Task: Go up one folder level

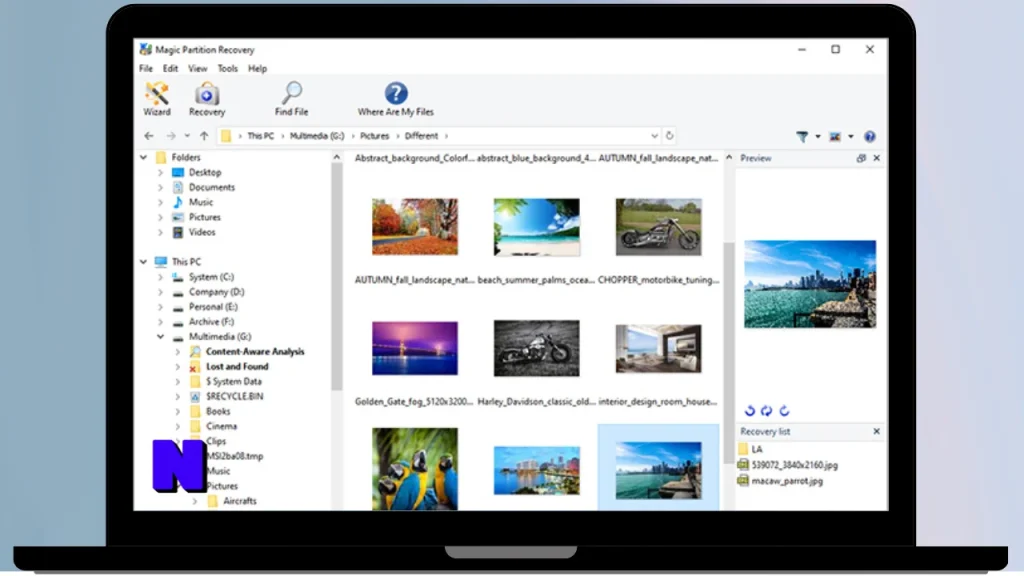Action: tap(204, 136)
